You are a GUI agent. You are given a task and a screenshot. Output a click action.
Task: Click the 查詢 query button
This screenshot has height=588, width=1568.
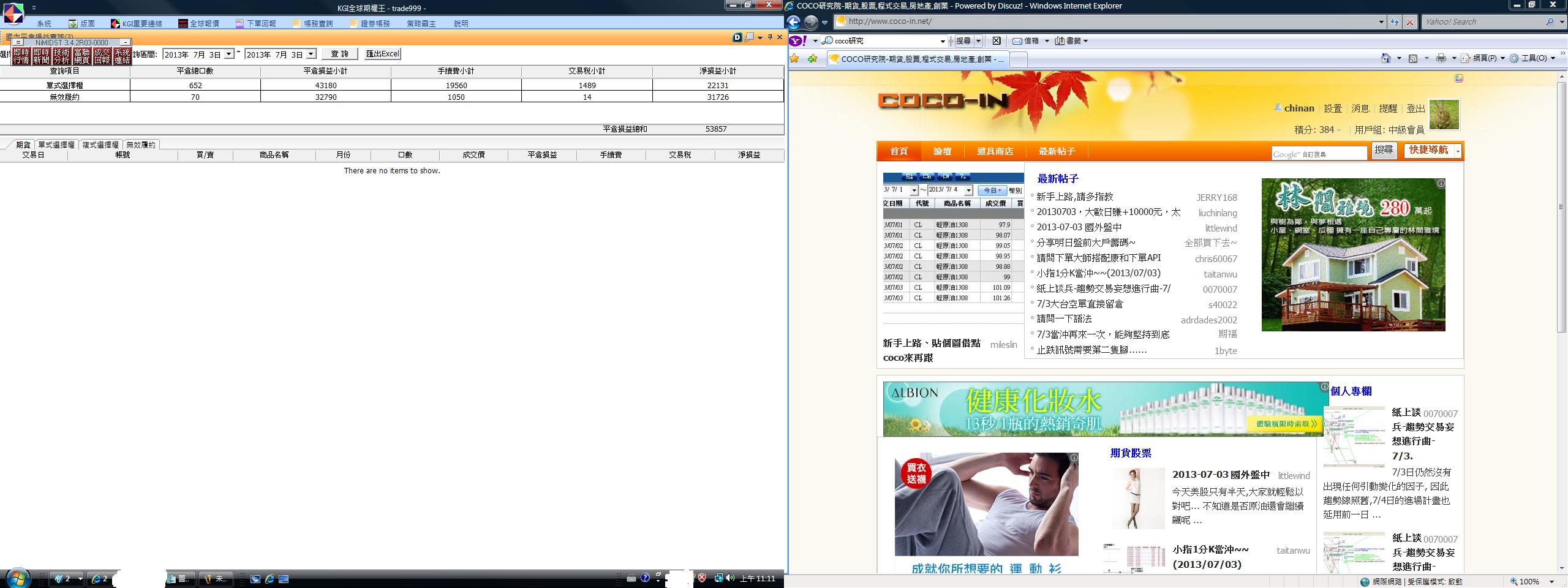[x=340, y=54]
